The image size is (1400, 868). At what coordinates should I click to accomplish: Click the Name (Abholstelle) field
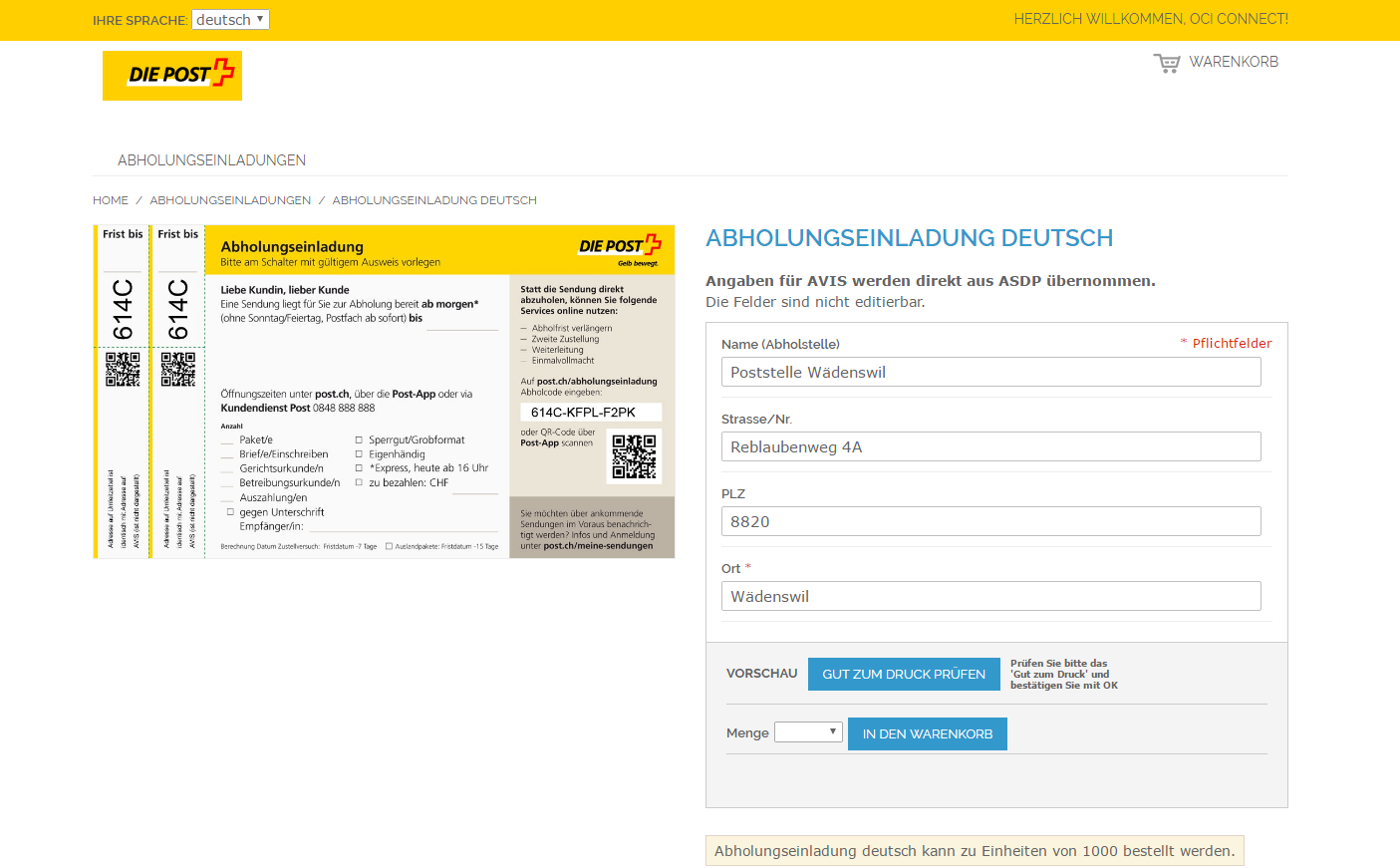click(990, 372)
